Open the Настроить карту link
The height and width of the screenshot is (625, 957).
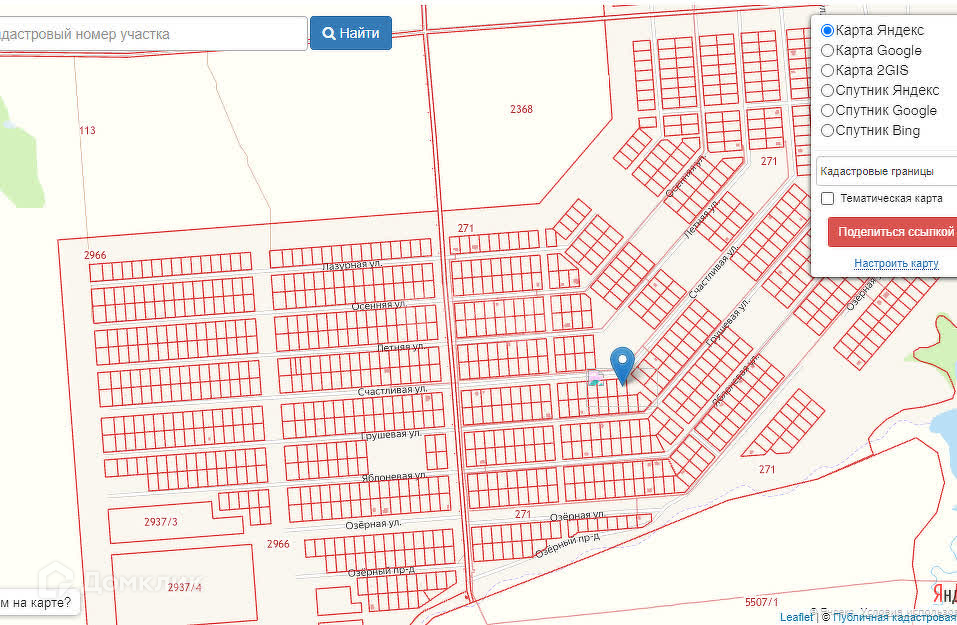point(896,263)
